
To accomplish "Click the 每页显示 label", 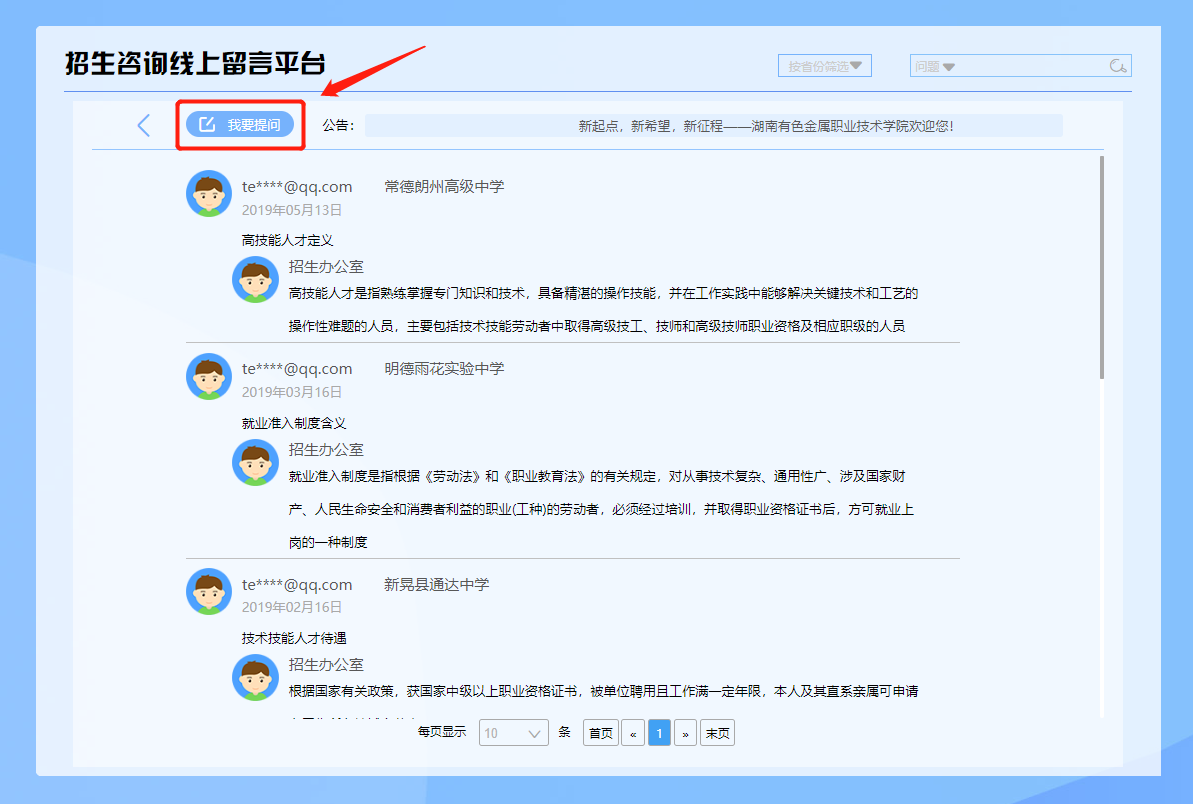I will point(442,732).
